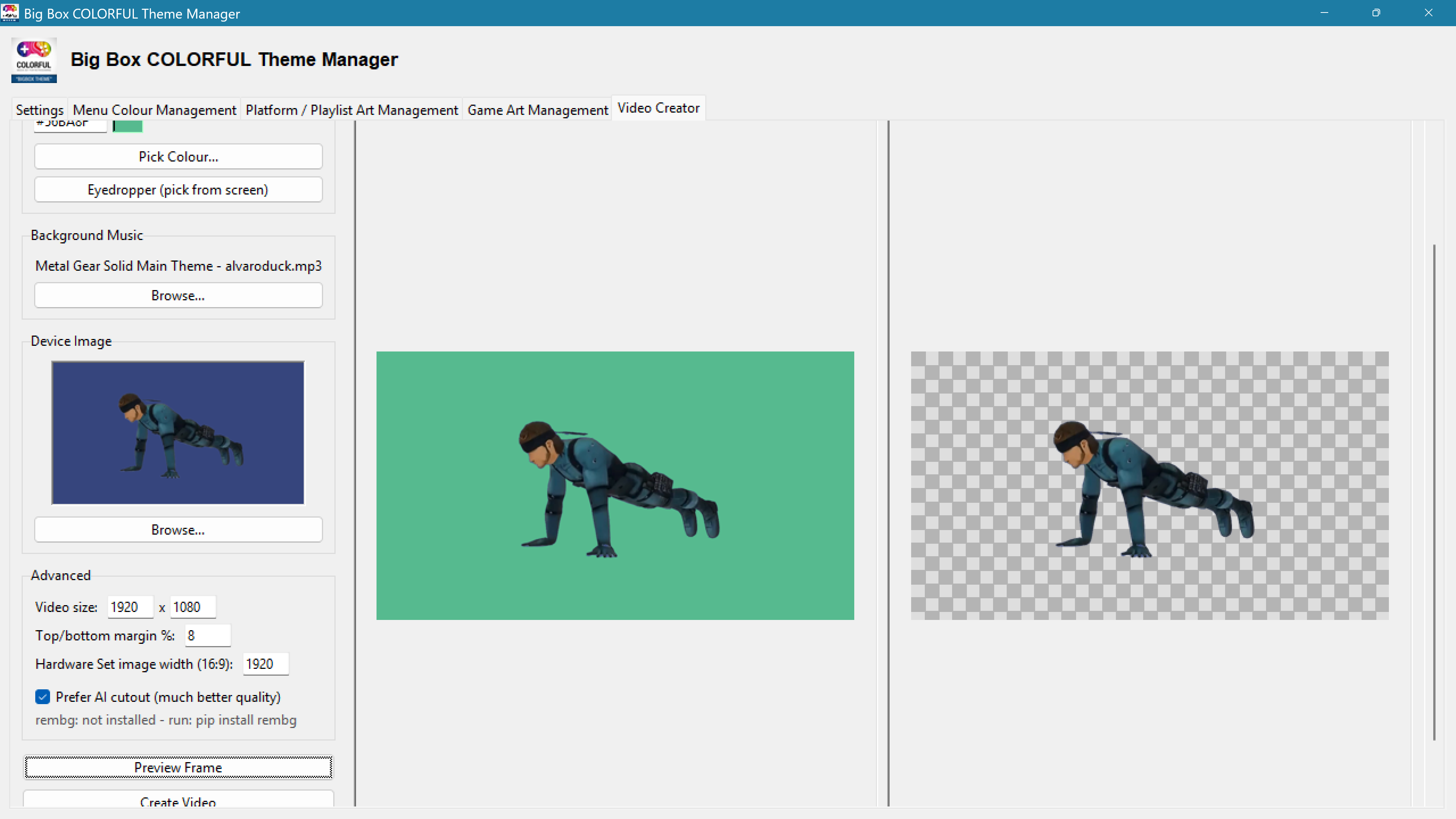Open the Settings tab
This screenshot has height=819, width=1456.
coord(39,110)
